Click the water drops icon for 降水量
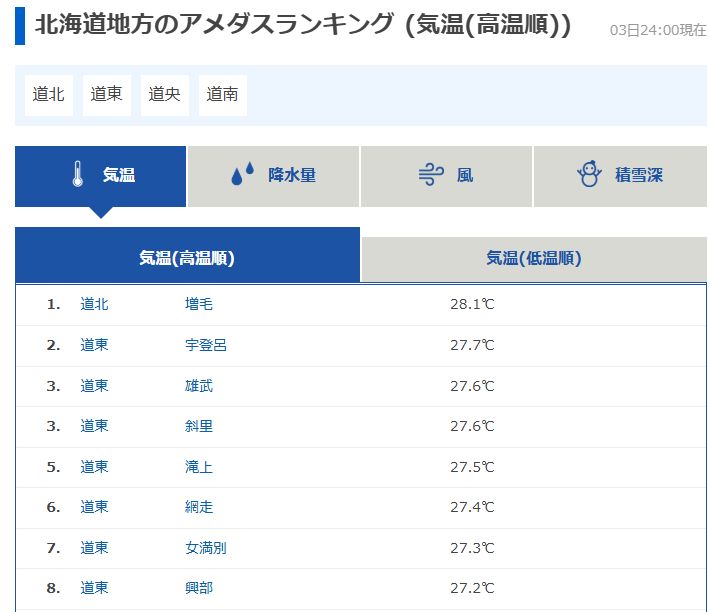Image resolution: width=710 pixels, height=612 pixels. (243, 175)
